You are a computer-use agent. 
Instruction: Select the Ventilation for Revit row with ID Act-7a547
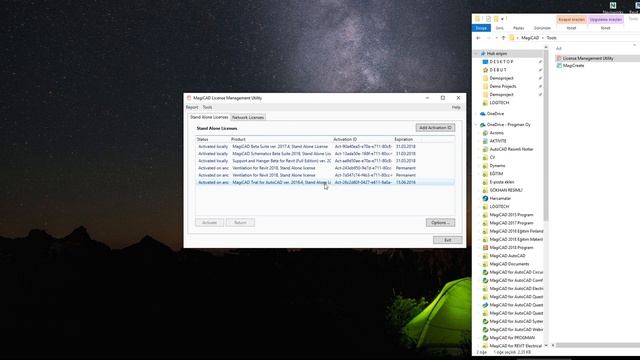coord(325,175)
